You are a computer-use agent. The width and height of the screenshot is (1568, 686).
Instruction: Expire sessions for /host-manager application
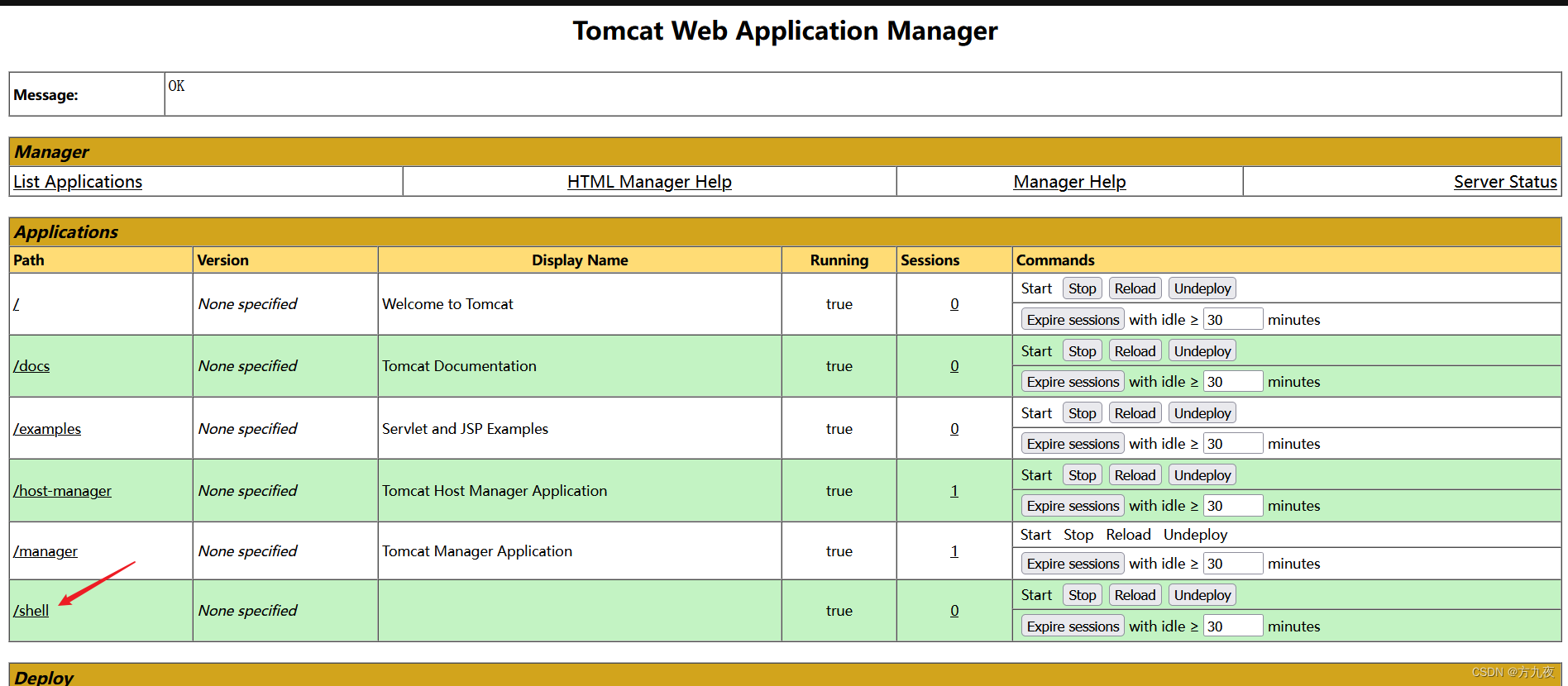(x=1073, y=506)
